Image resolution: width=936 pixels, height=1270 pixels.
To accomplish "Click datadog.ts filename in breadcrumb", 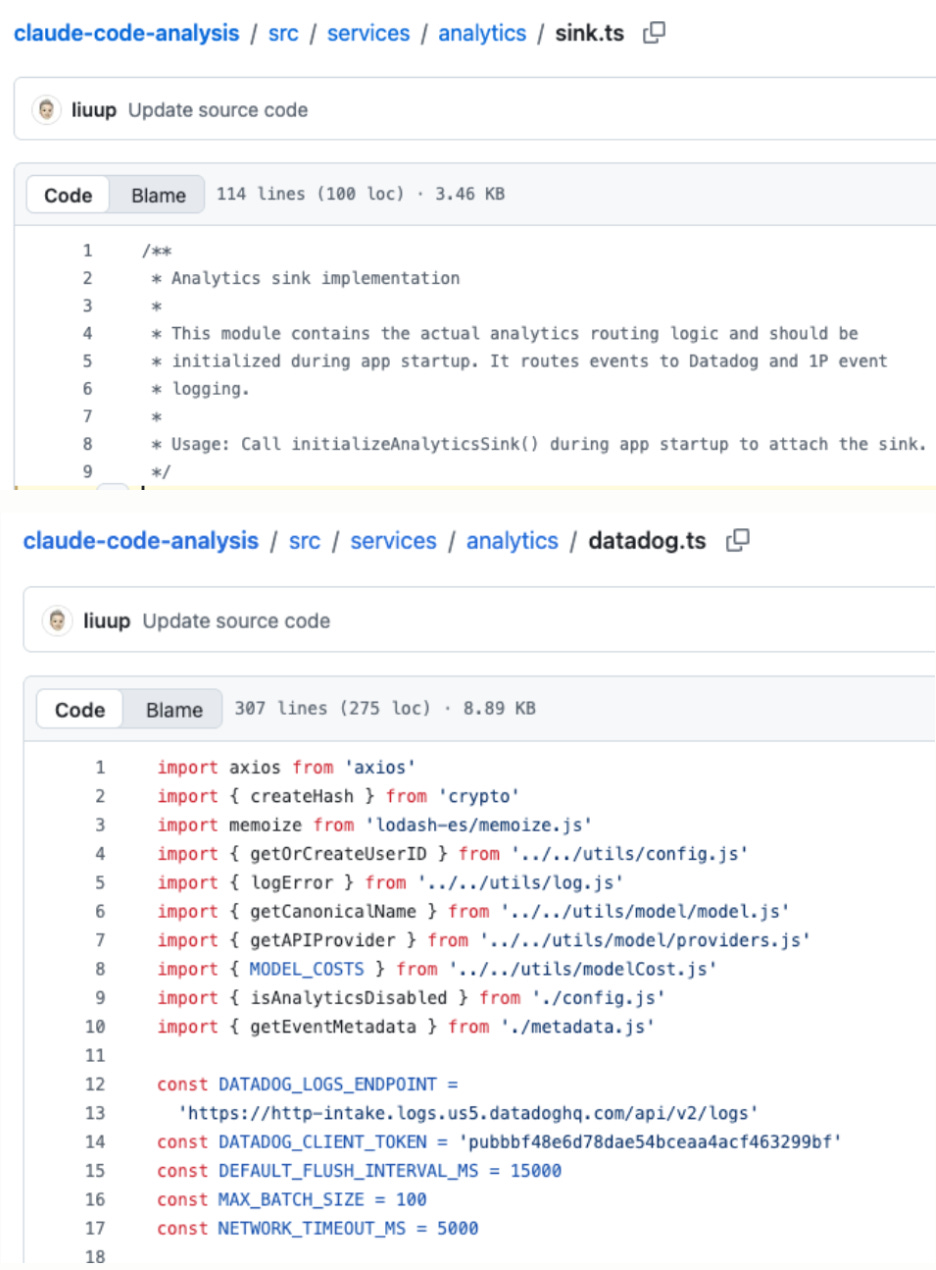I will 647,541.
